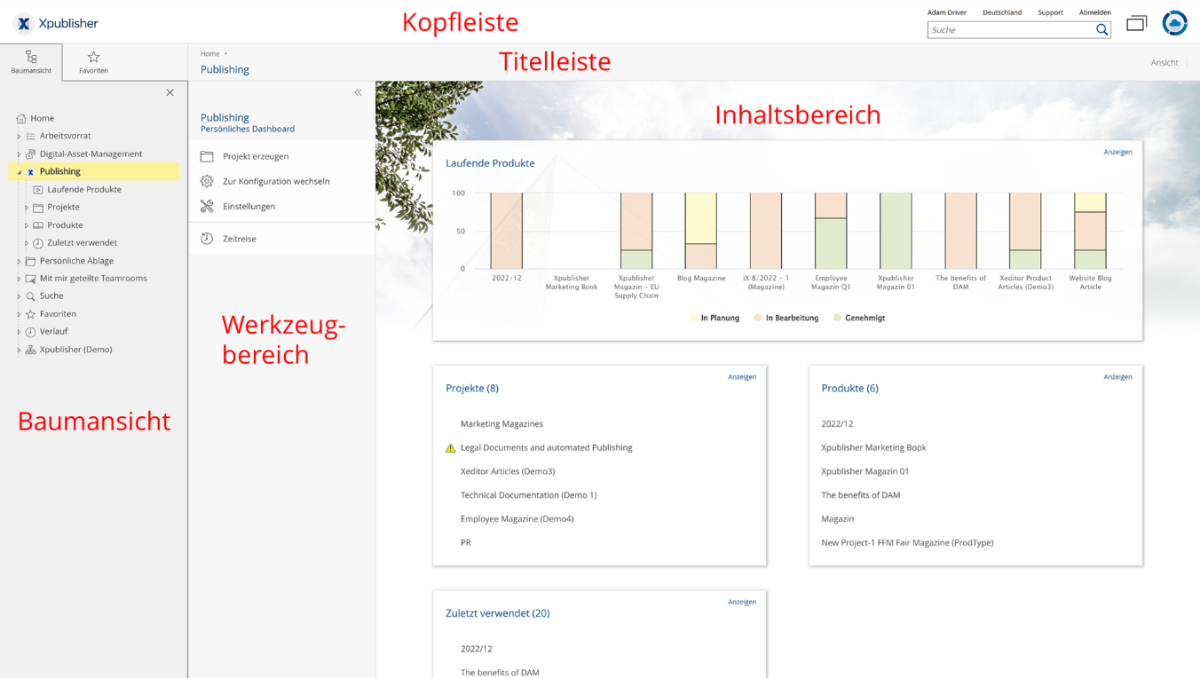Click warning icon beside Legal Documents project

[x=450, y=448]
